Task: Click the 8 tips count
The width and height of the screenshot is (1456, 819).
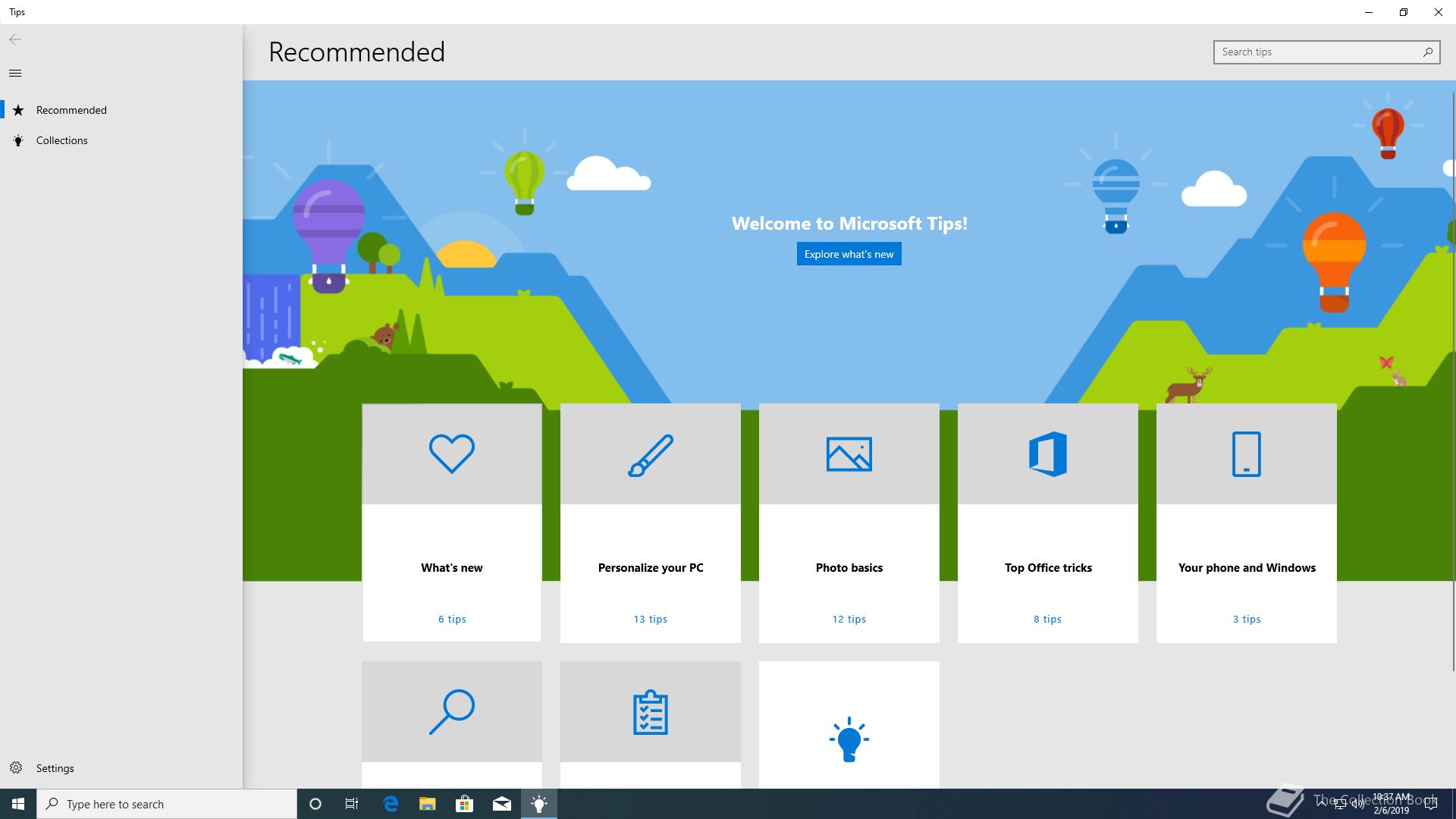Action: (x=1048, y=619)
